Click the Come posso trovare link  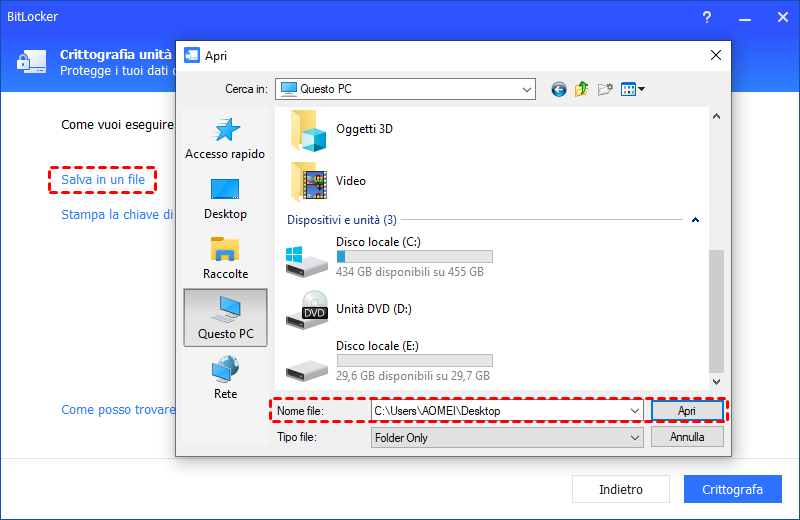point(118,410)
